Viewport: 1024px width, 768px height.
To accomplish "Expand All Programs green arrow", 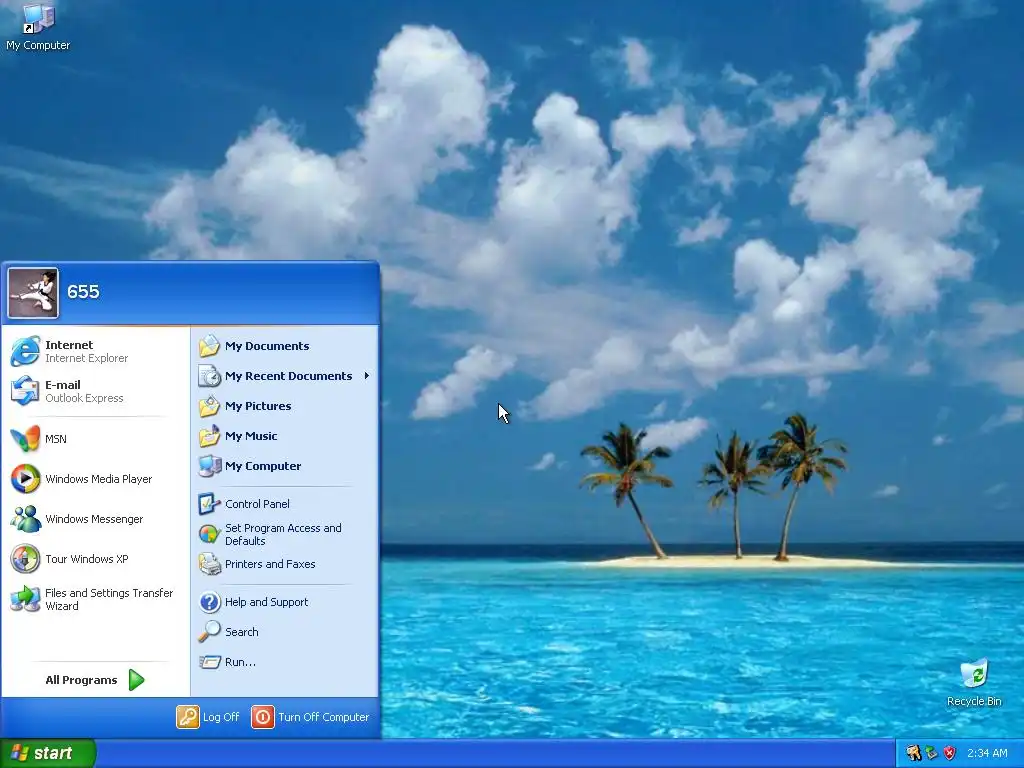I will 136,680.
